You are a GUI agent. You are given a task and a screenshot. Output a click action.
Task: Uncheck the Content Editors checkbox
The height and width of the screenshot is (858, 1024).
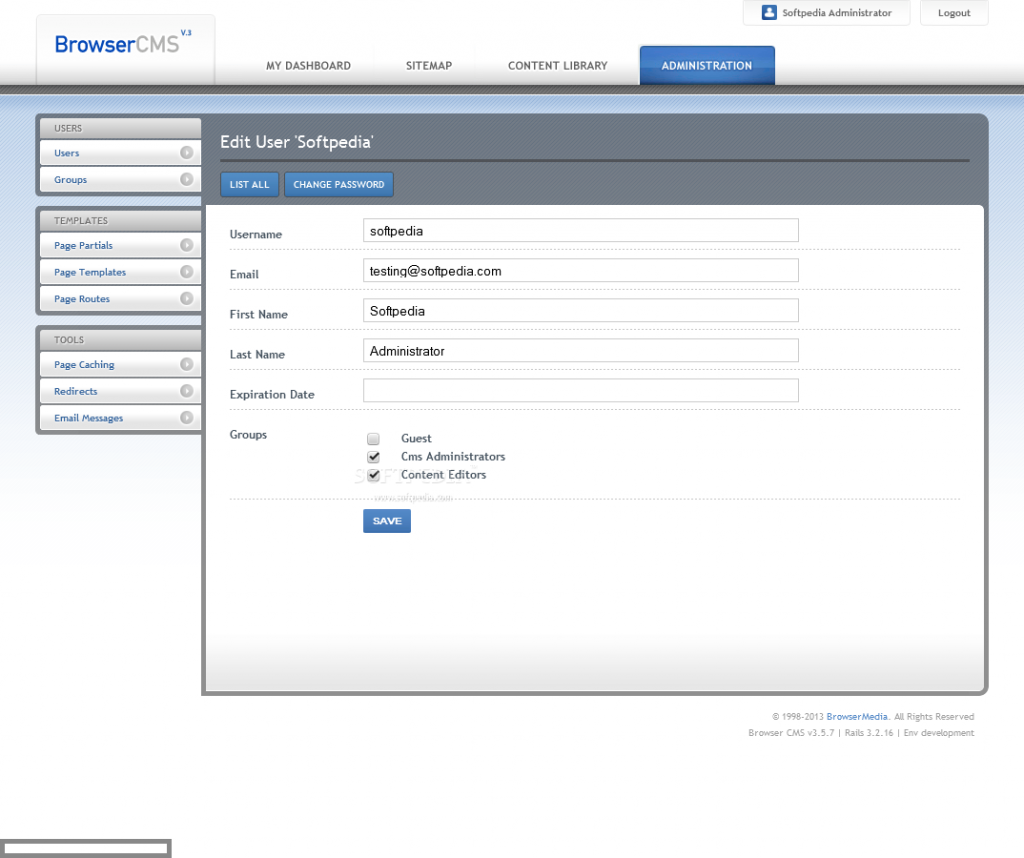click(x=374, y=475)
